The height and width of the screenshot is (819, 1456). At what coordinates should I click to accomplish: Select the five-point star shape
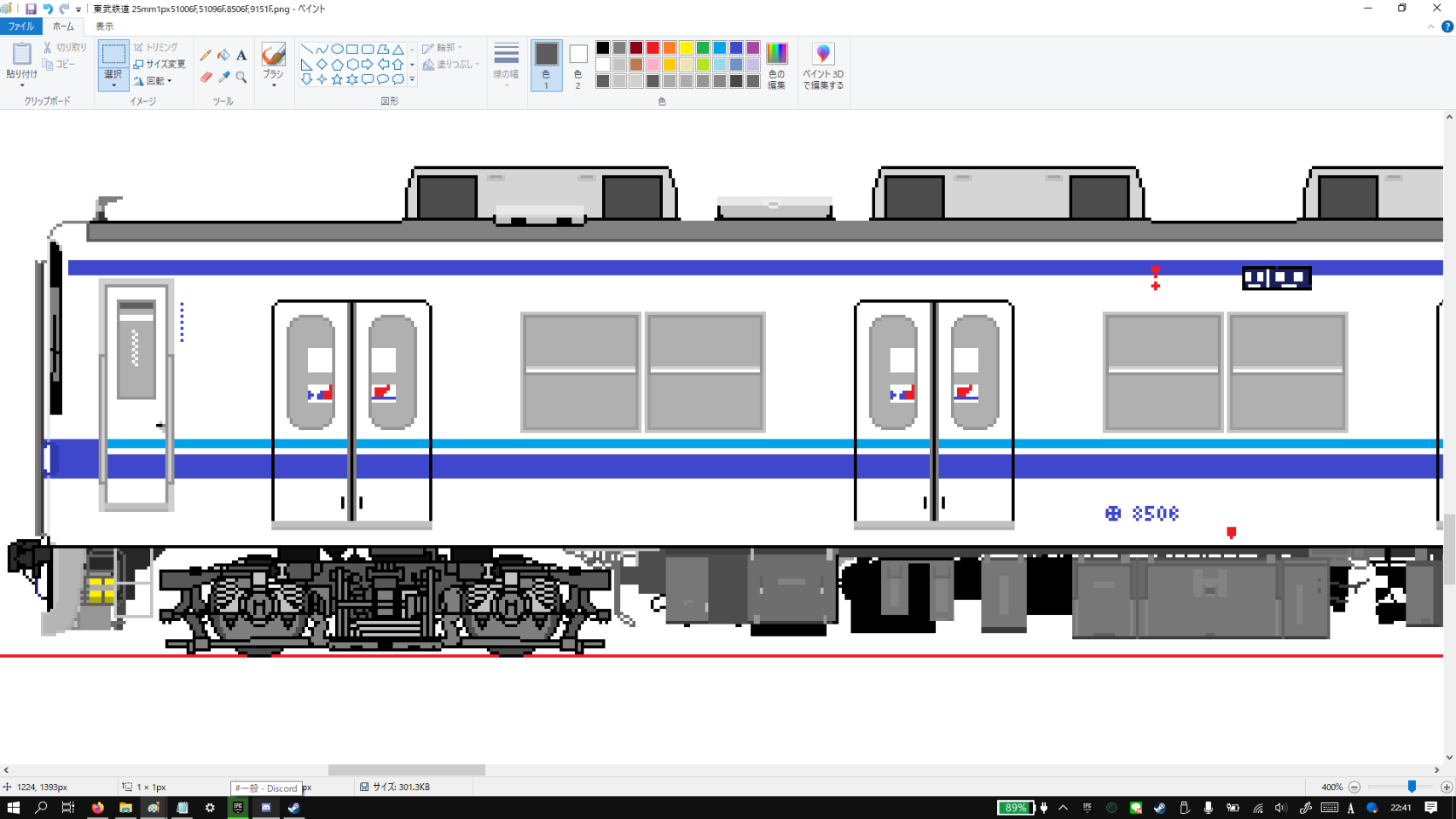pyautogui.click(x=337, y=79)
